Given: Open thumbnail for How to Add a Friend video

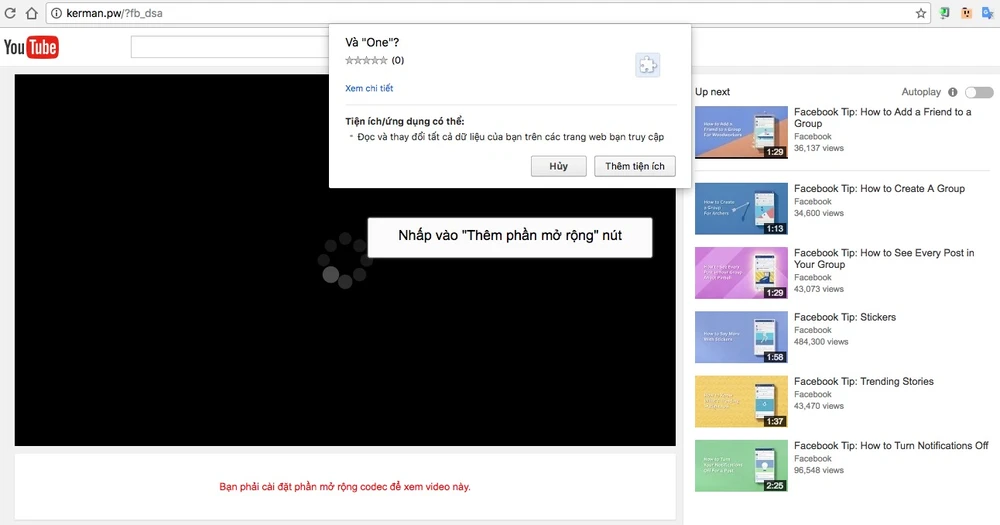Looking at the screenshot, I should click(741, 132).
